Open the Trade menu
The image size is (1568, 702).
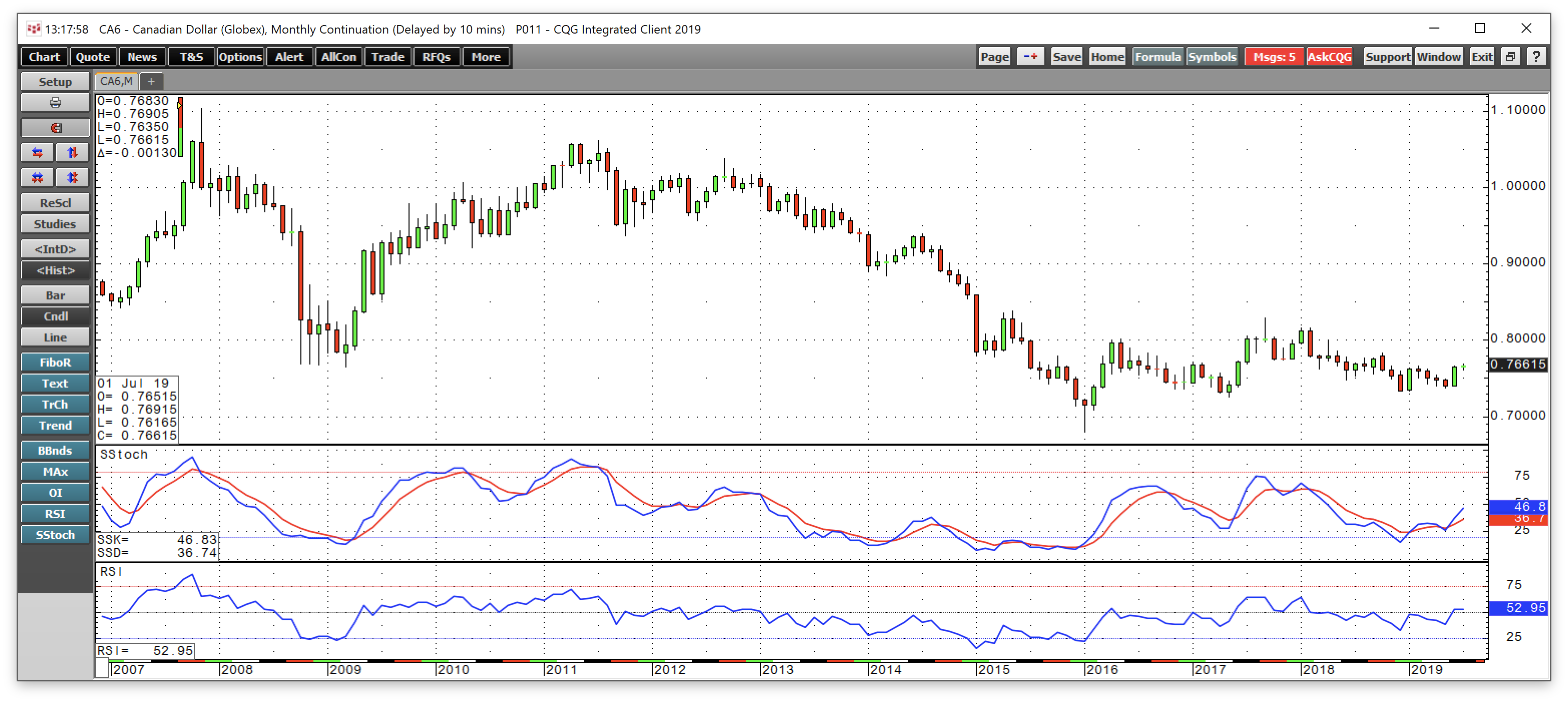click(387, 57)
